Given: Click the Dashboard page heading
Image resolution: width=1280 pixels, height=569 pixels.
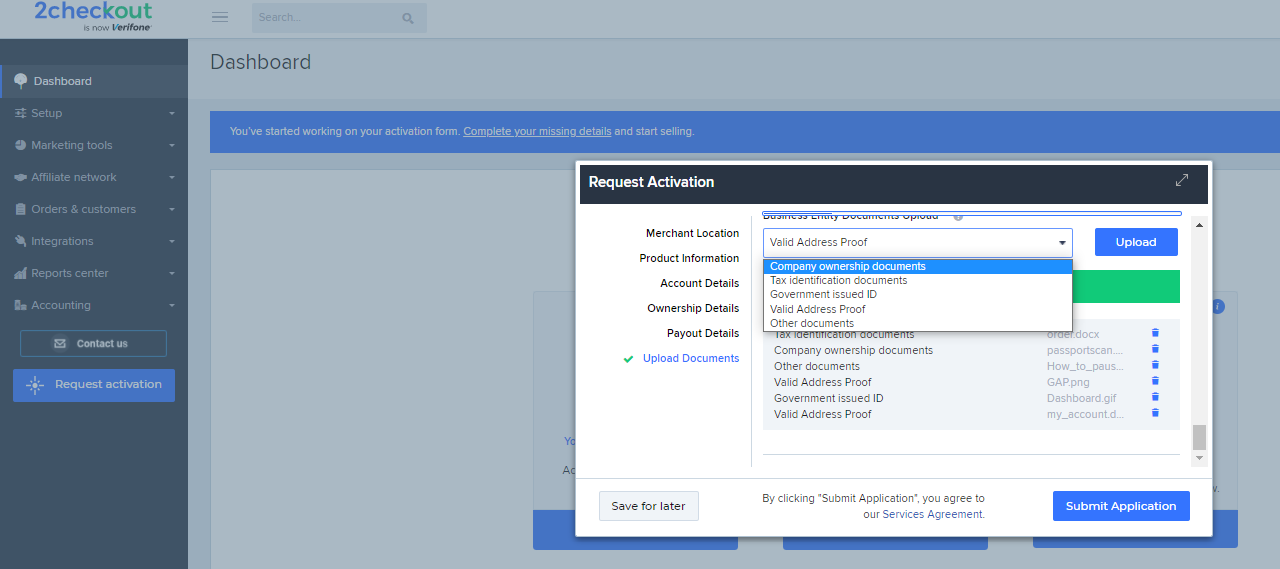Looking at the screenshot, I should click(x=260, y=62).
